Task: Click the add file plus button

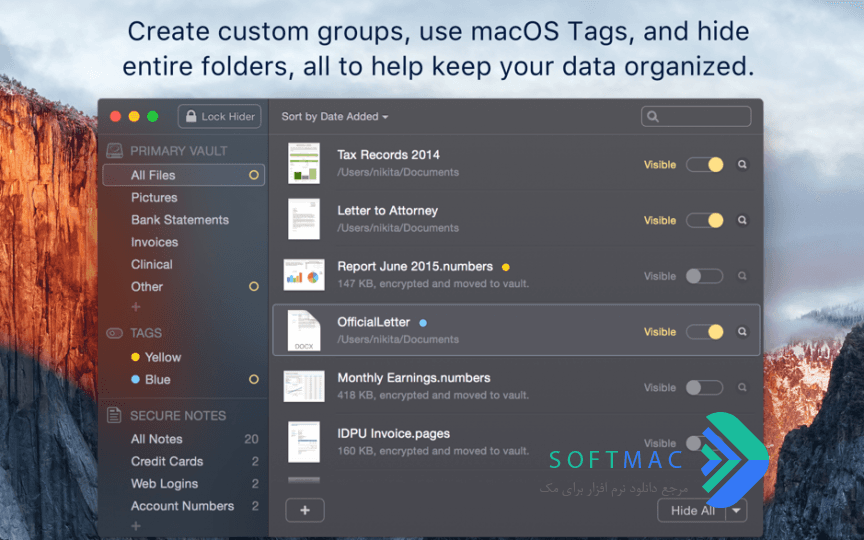Action: pos(305,510)
